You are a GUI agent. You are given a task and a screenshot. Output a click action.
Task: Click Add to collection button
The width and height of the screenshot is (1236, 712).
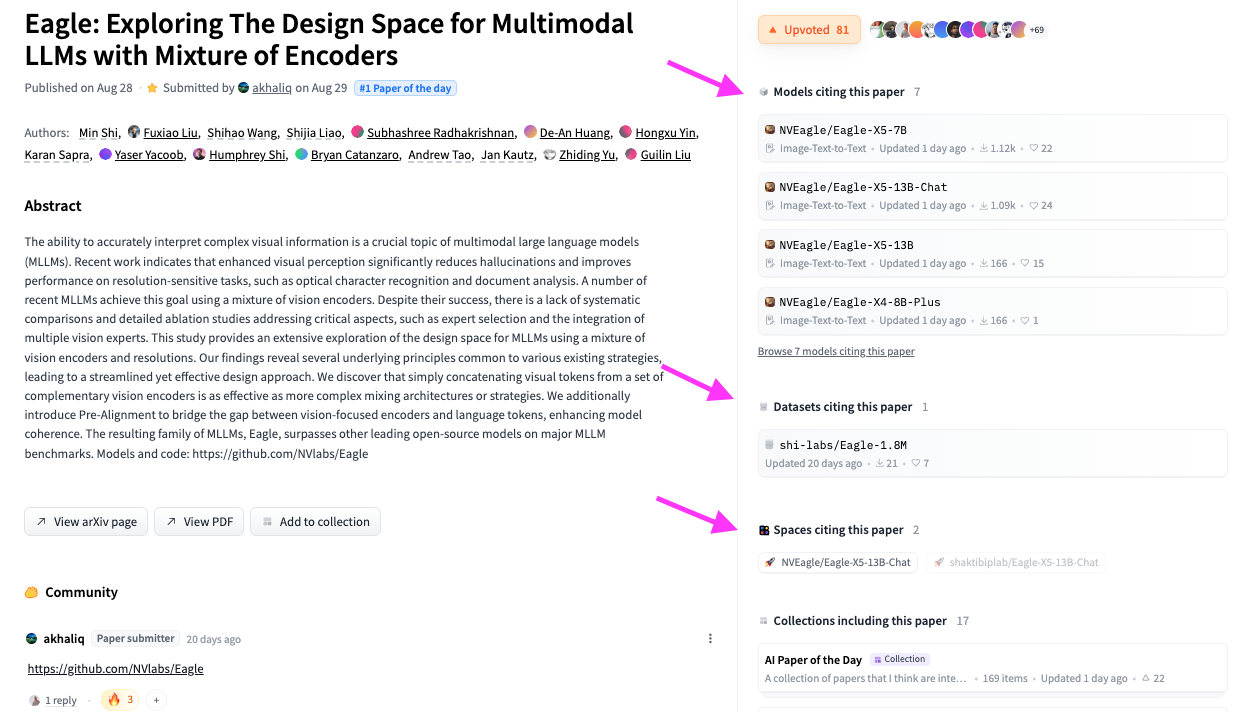(x=315, y=522)
